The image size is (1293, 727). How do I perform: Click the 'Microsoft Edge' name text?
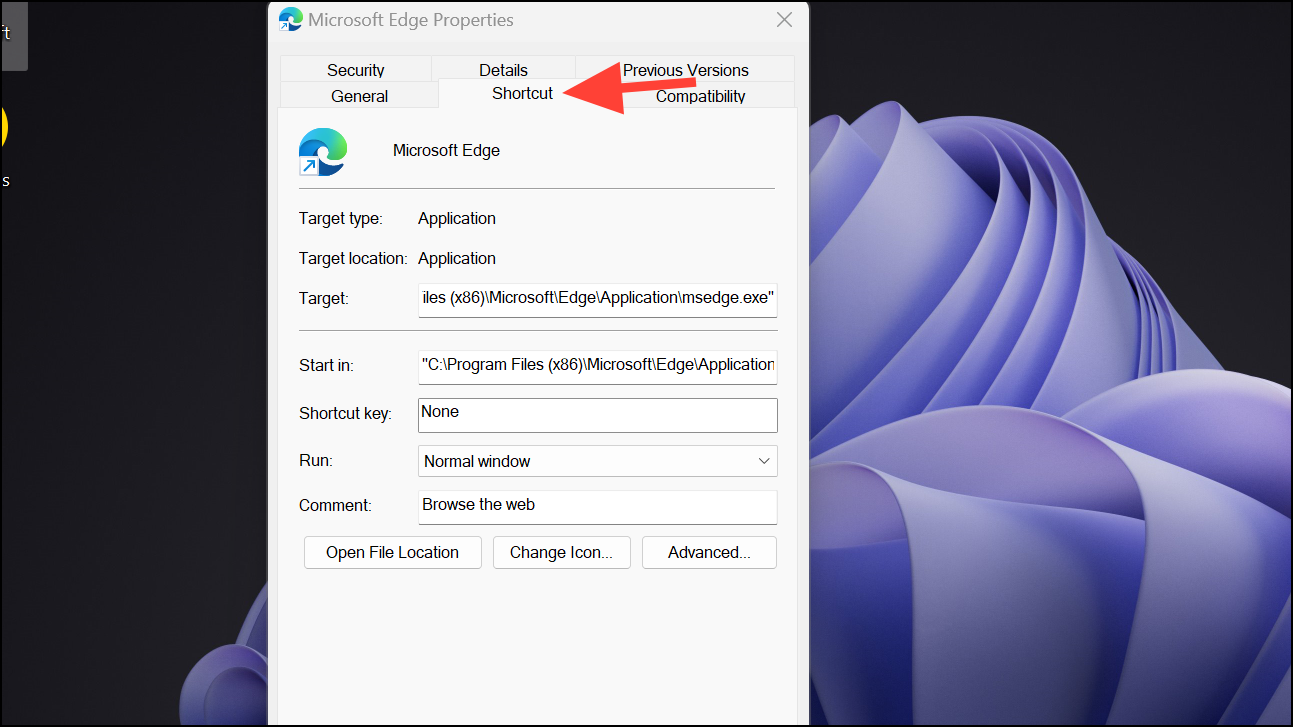(x=446, y=150)
